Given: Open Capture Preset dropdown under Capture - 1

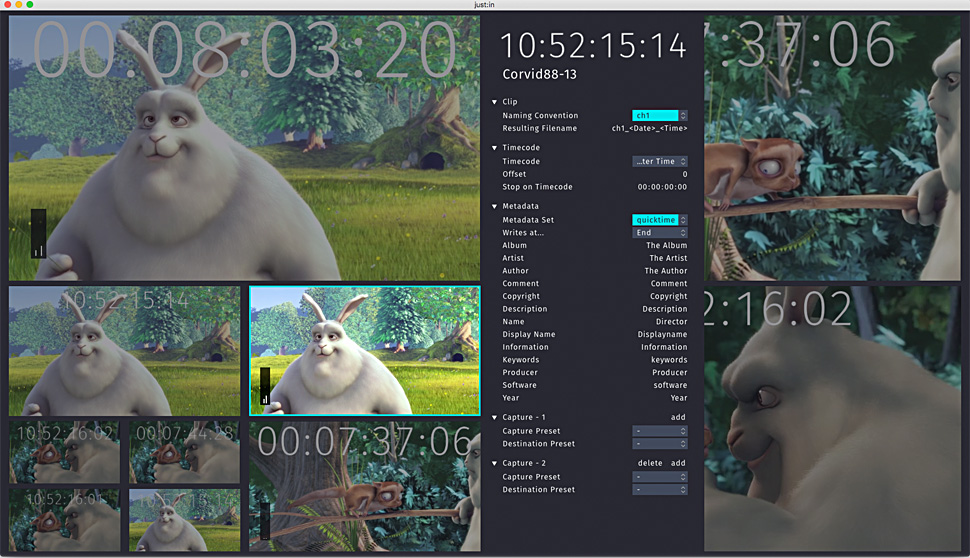Looking at the screenshot, I should (x=659, y=431).
